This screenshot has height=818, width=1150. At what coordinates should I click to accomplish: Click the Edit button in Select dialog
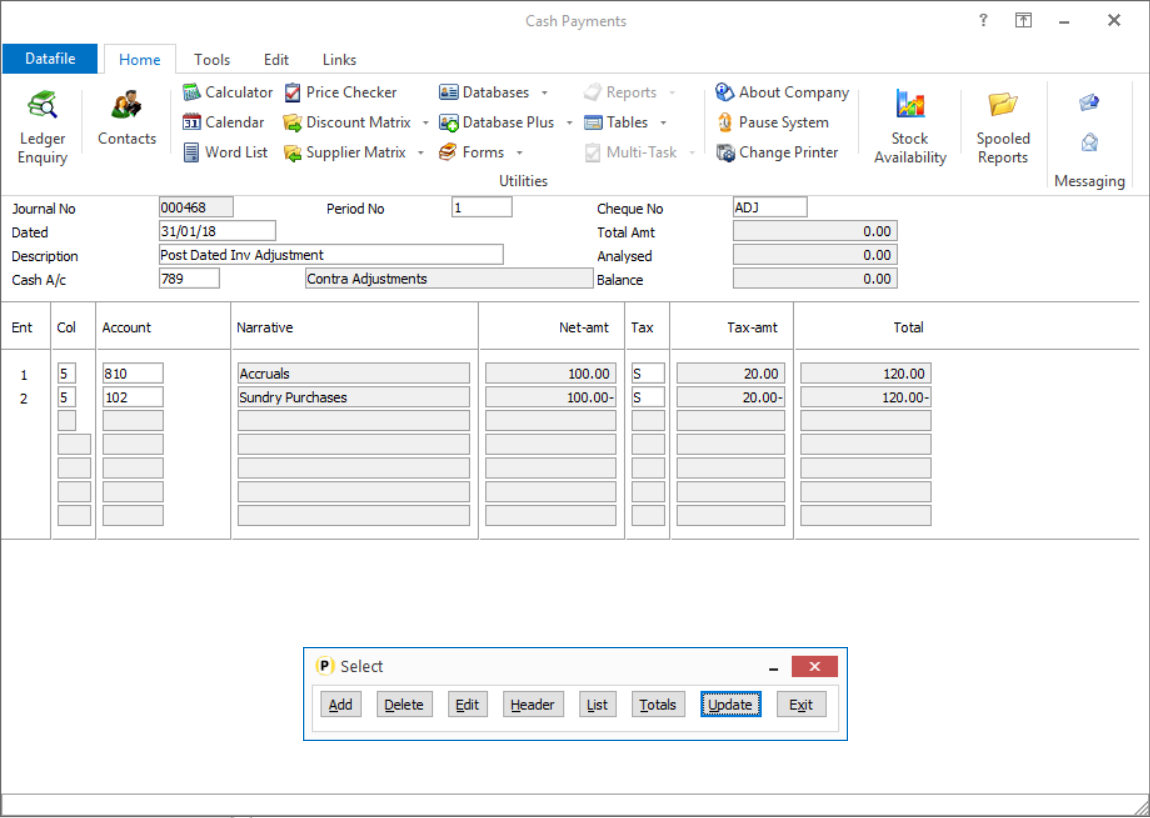[467, 704]
